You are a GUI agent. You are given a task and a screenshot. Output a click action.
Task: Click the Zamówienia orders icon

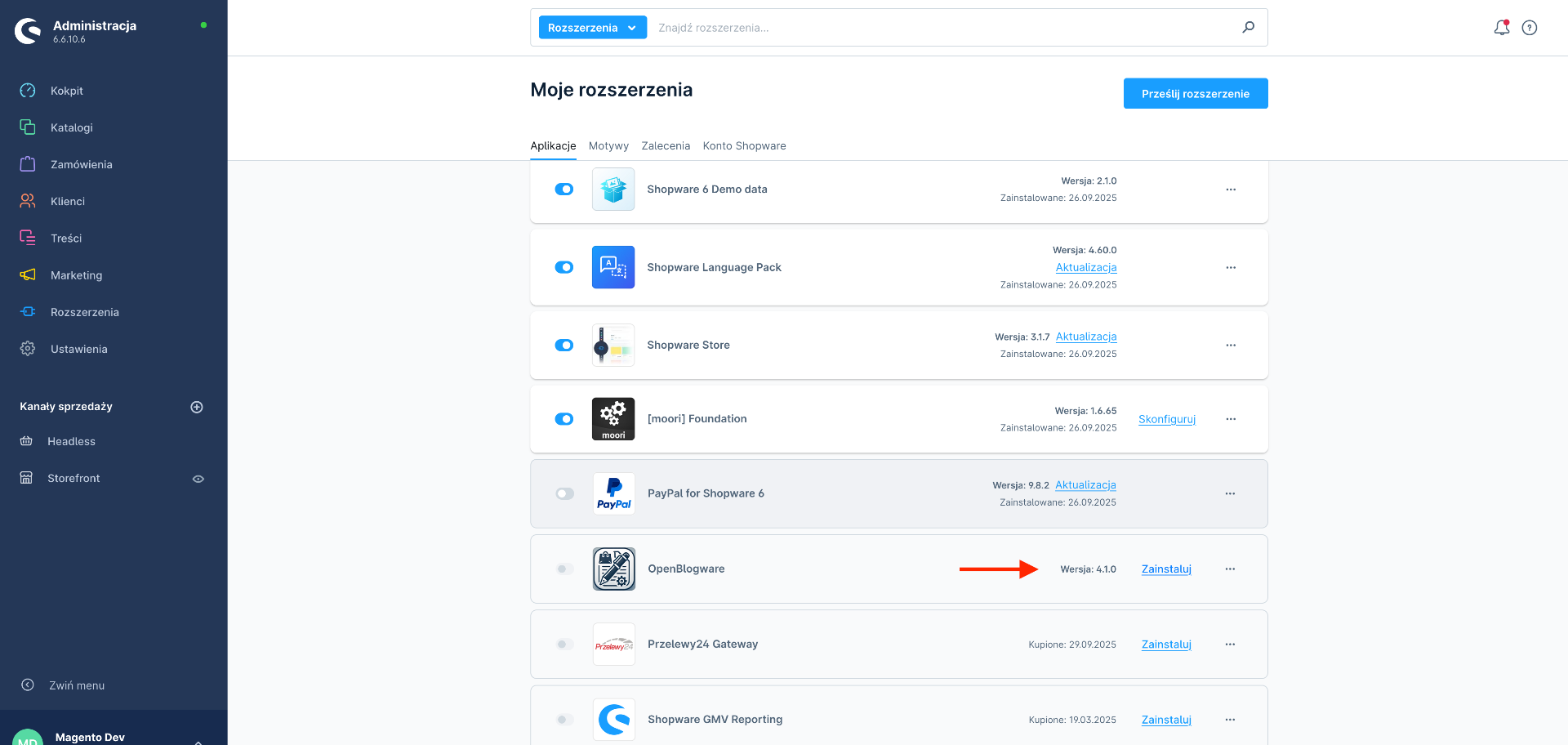(28, 164)
